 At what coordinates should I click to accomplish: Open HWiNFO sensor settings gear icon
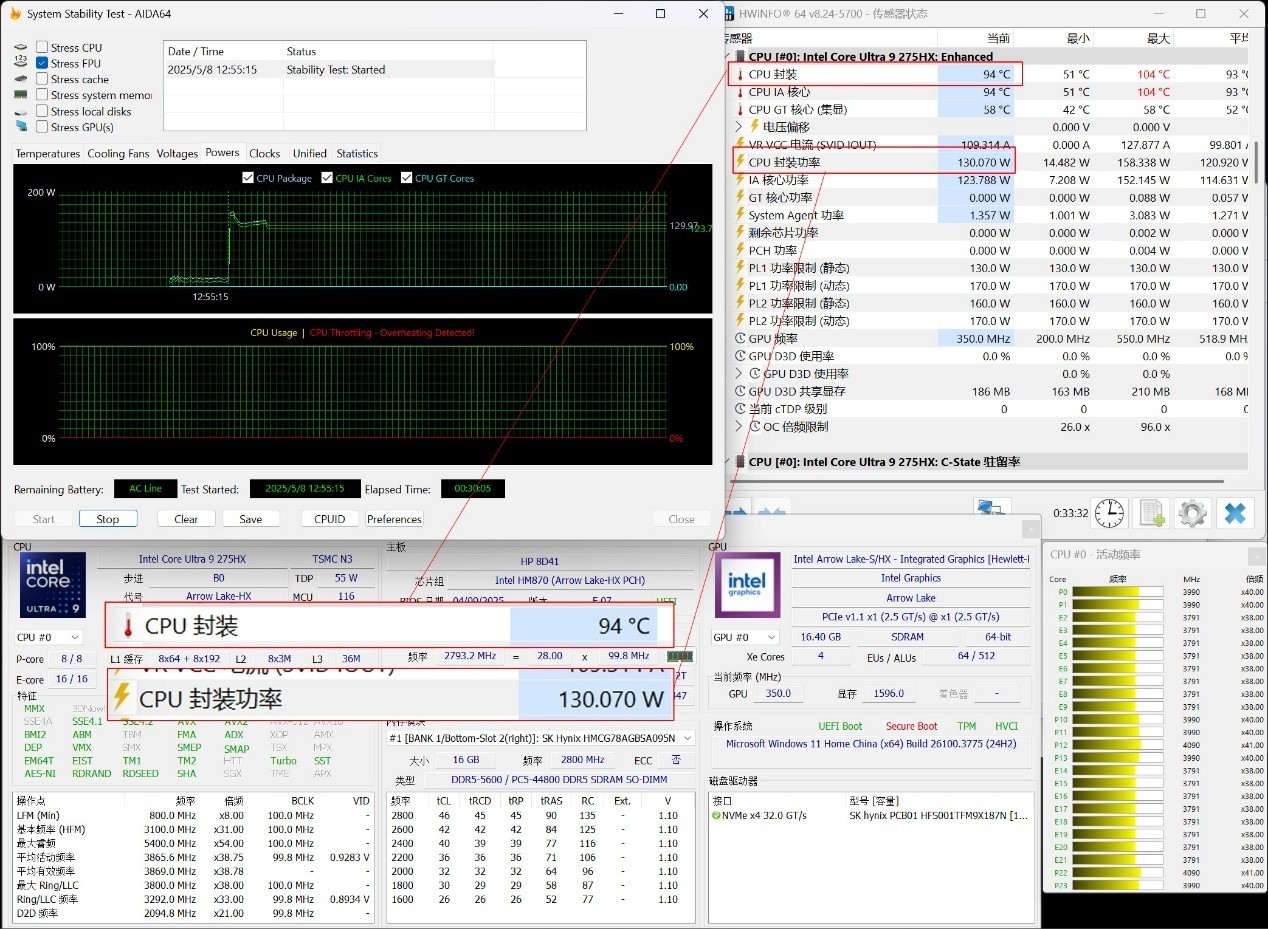click(1193, 513)
